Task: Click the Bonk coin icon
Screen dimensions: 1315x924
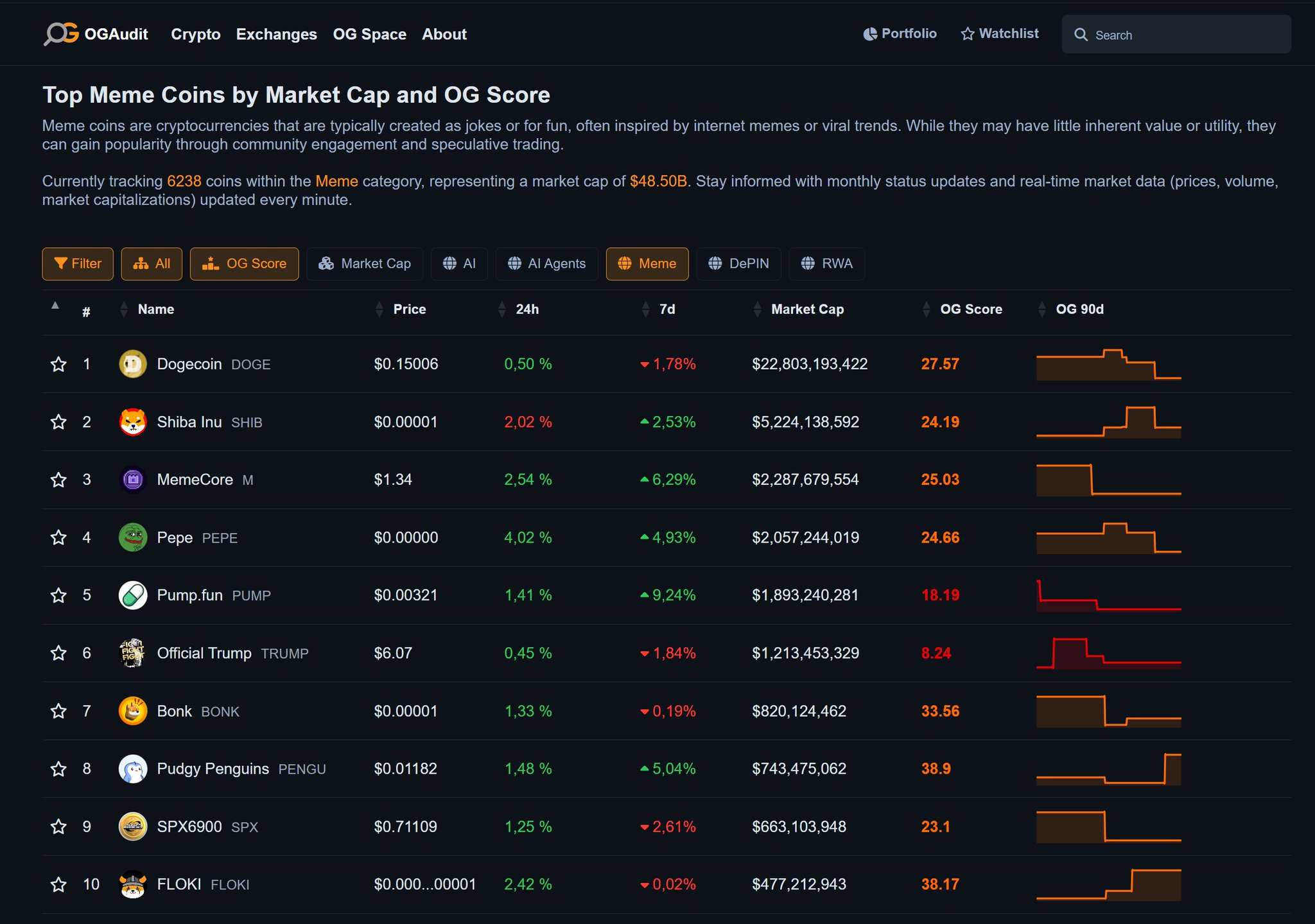Action: 133,711
